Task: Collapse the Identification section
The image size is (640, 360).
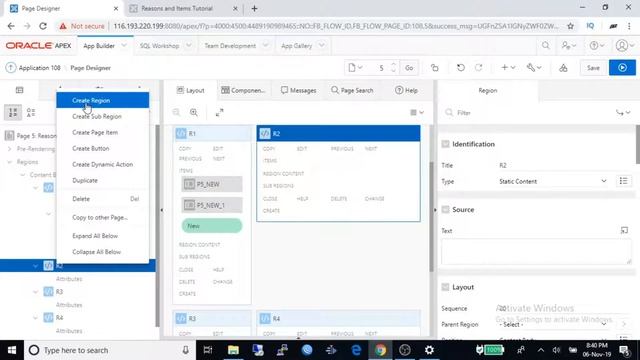Action: (446, 144)
